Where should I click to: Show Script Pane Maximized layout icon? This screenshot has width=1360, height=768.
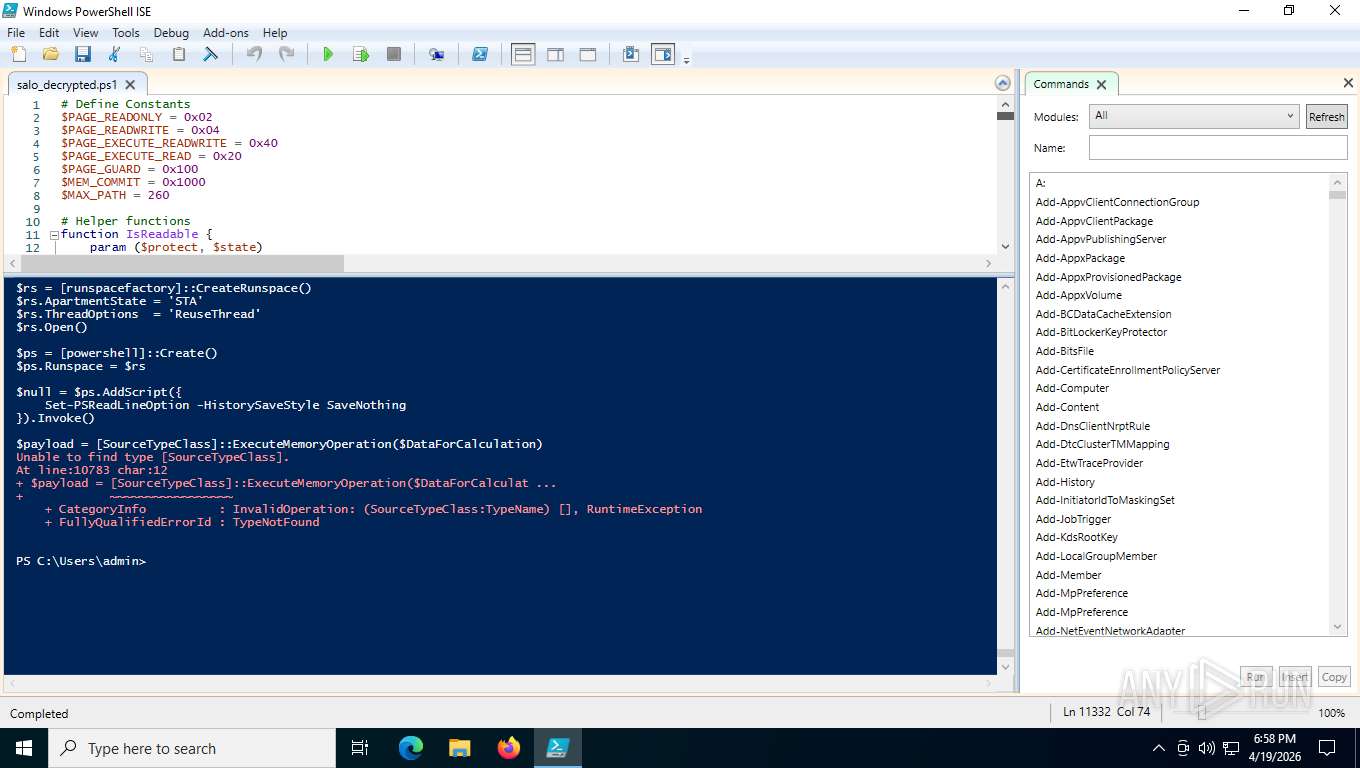tap(588, 54)
